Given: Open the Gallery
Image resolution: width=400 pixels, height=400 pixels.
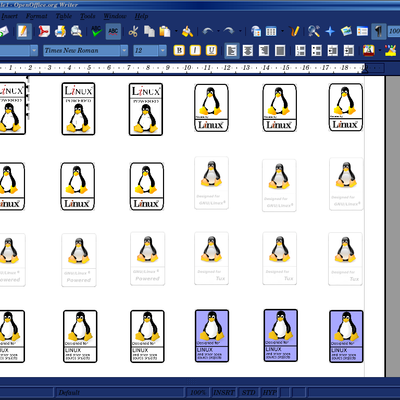Looking at the screenshot, I should 346,32.
